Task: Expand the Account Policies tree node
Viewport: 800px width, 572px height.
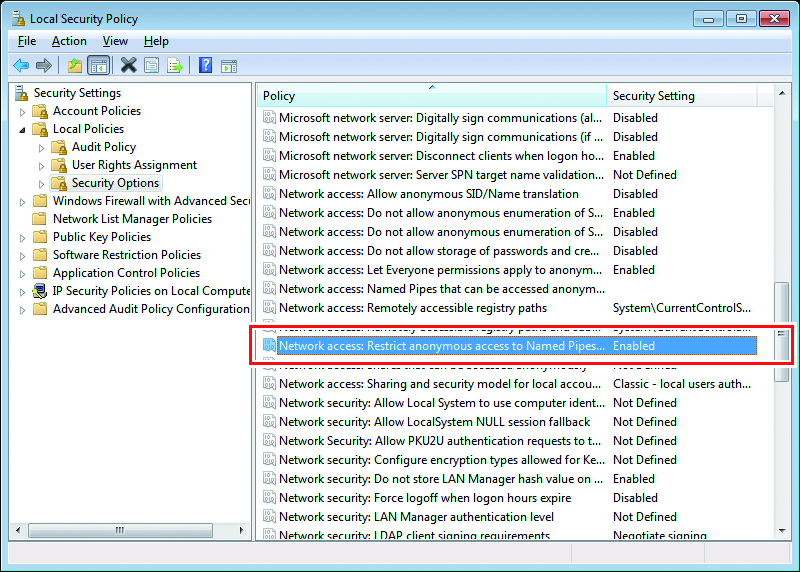Action: 23,111
